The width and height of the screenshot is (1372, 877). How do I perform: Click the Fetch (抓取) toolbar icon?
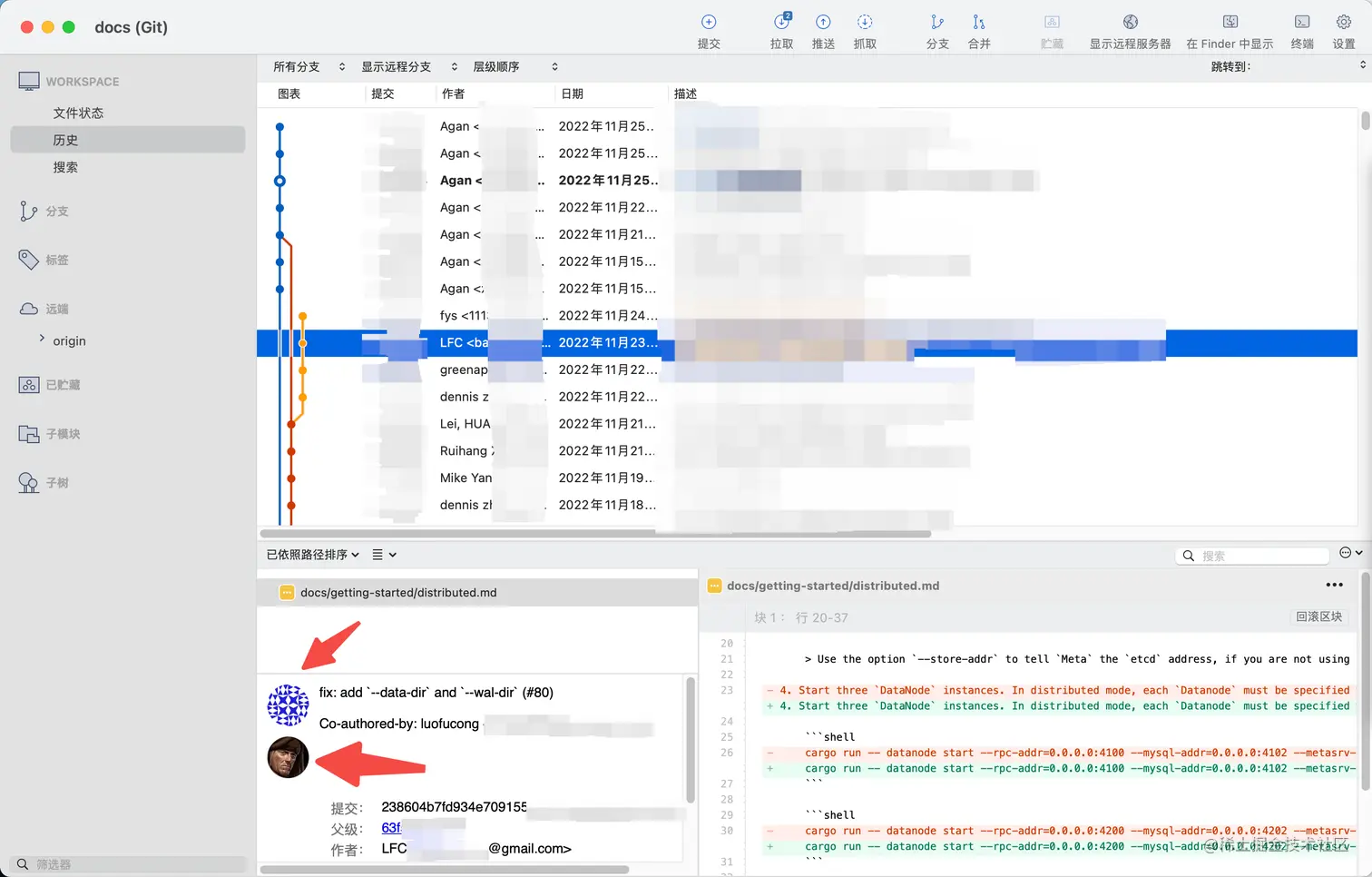tap(865, 22)
